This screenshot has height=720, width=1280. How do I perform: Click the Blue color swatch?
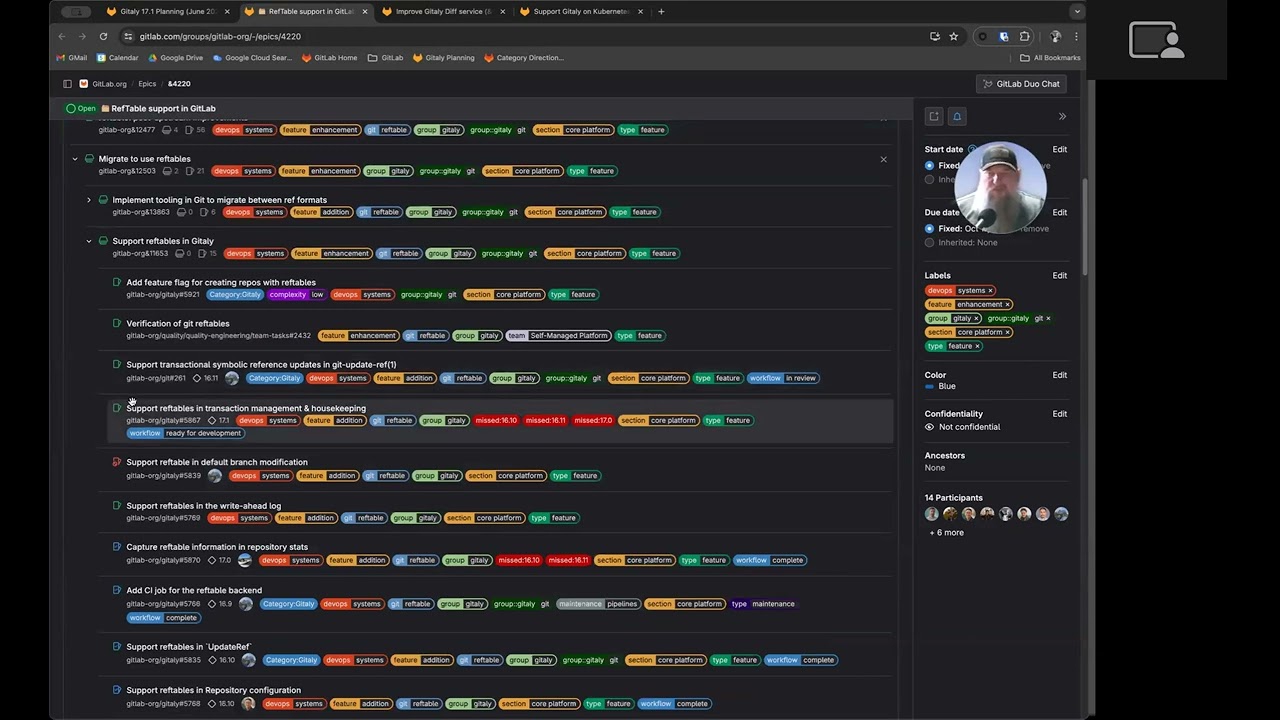(930, 387)
